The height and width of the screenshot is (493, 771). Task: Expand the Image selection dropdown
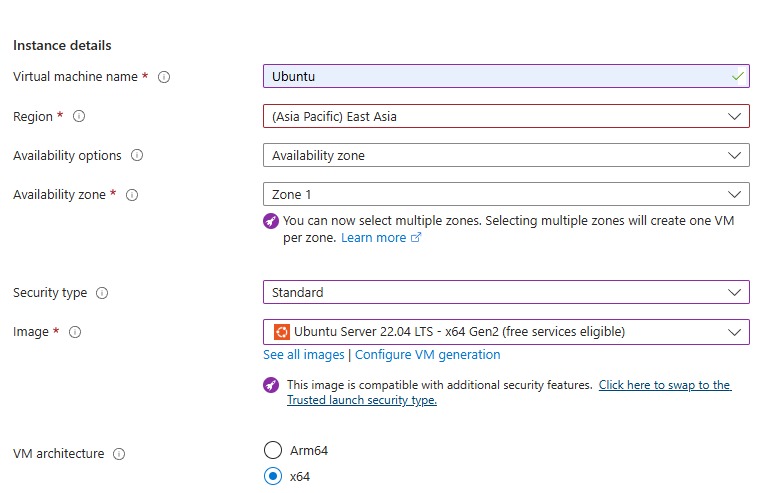(x=506, y=332)
